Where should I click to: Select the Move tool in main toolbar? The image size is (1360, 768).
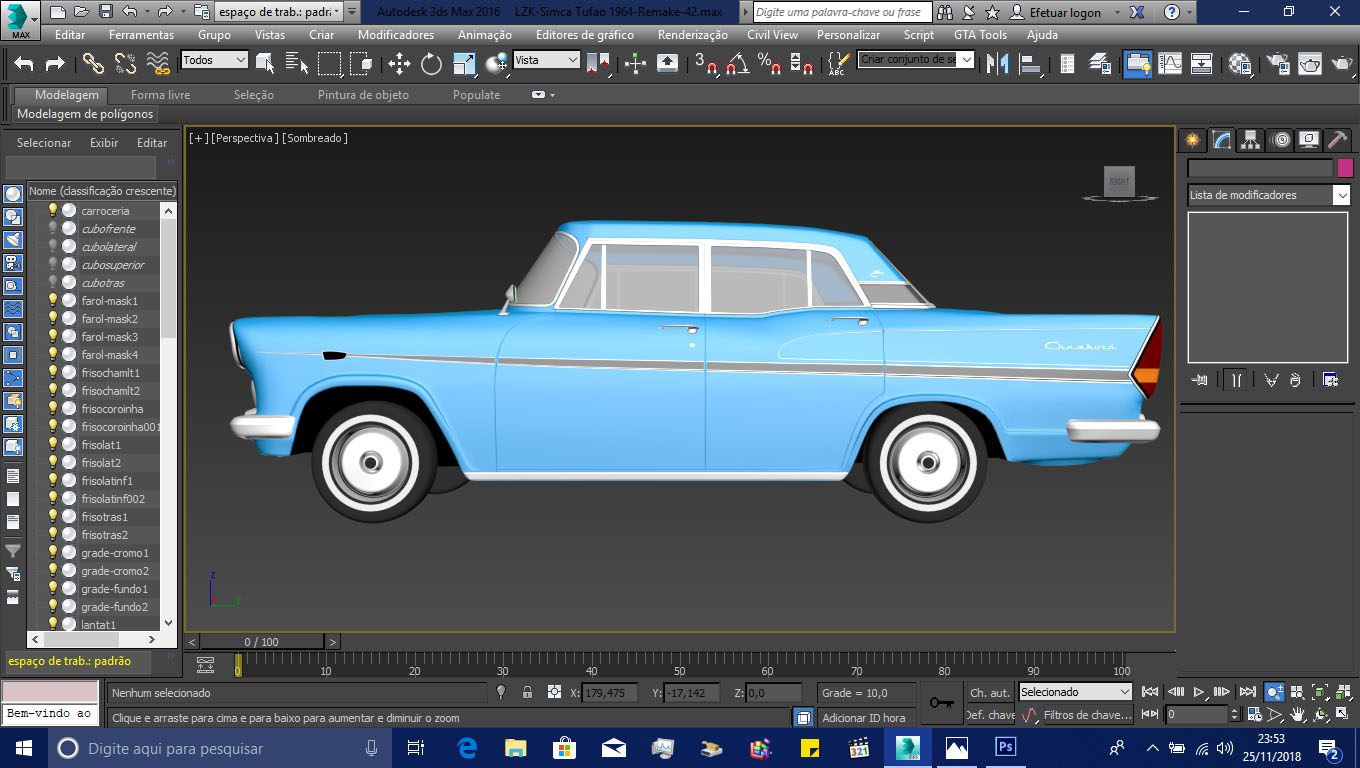pyautogui.click(x=399, y=64)
